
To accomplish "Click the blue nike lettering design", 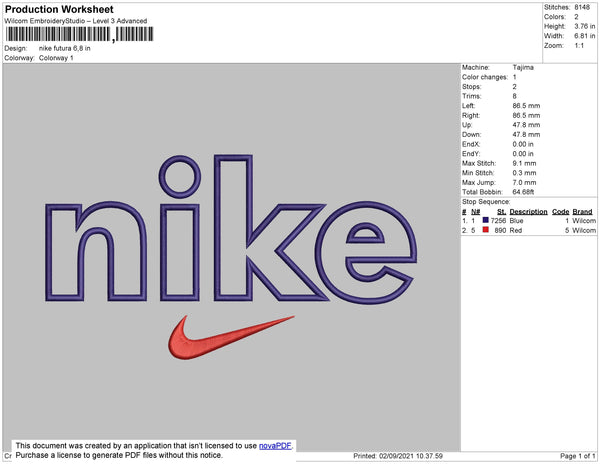I will [x=231, y=228].
